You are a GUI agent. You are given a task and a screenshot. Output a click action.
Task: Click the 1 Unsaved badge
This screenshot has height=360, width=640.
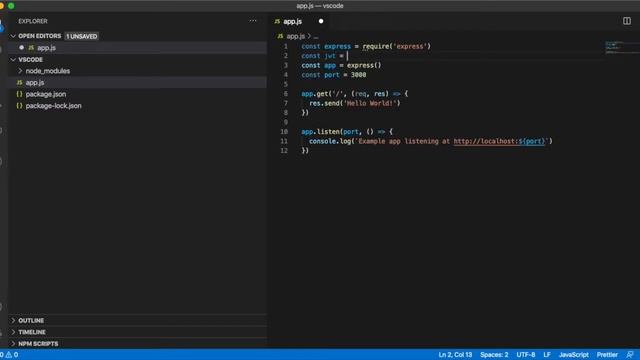click(x=82, y=36)
